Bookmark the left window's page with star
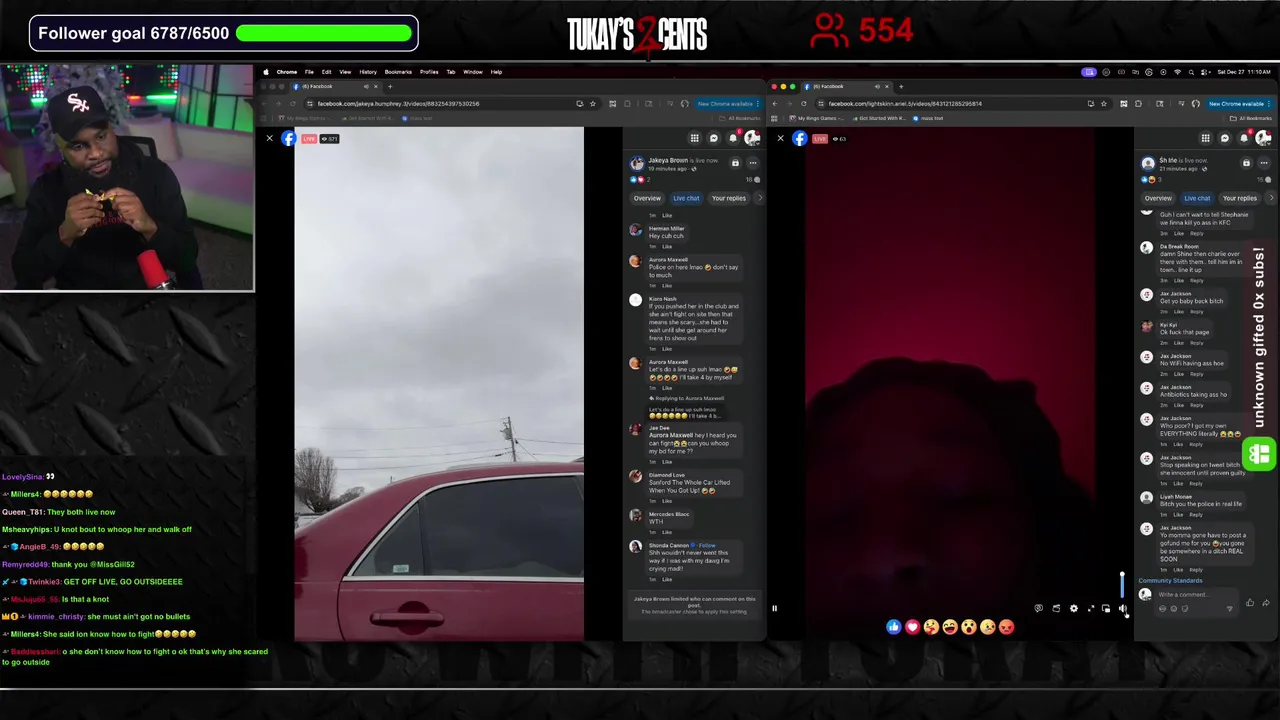This screenshot has height=720, width=1280. click(x=592, y=104)
